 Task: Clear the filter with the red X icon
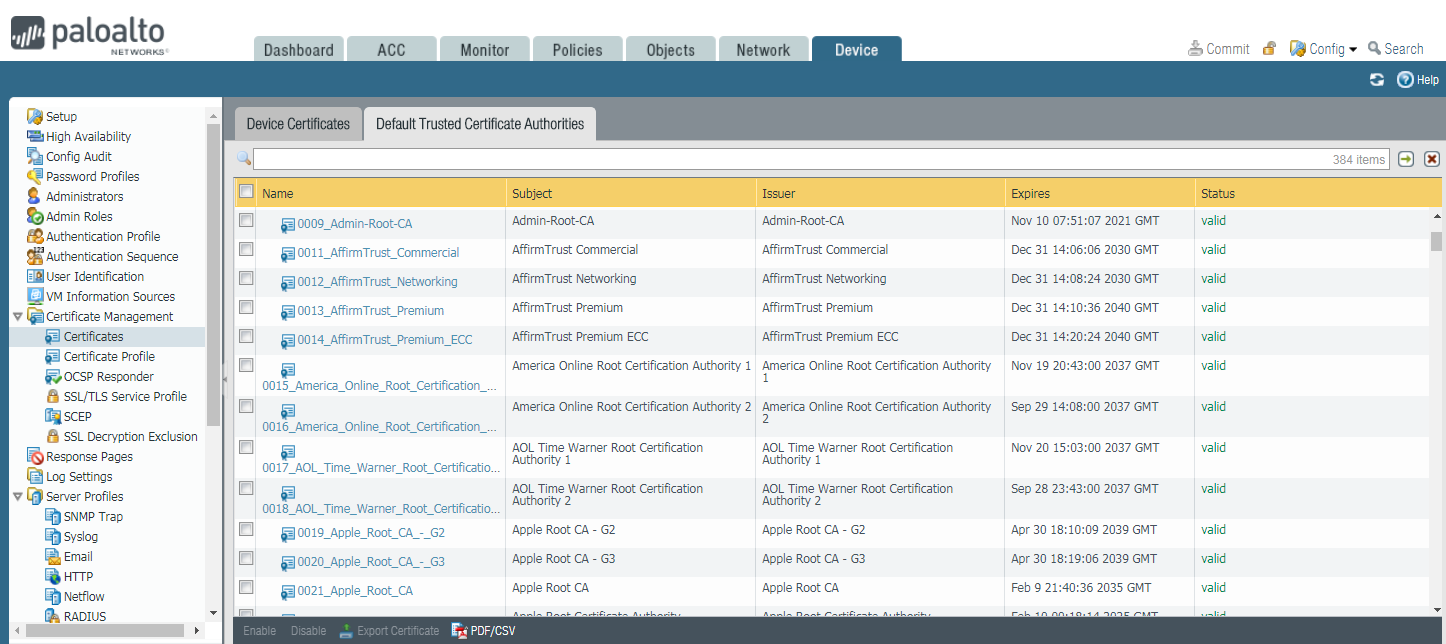1432,159
